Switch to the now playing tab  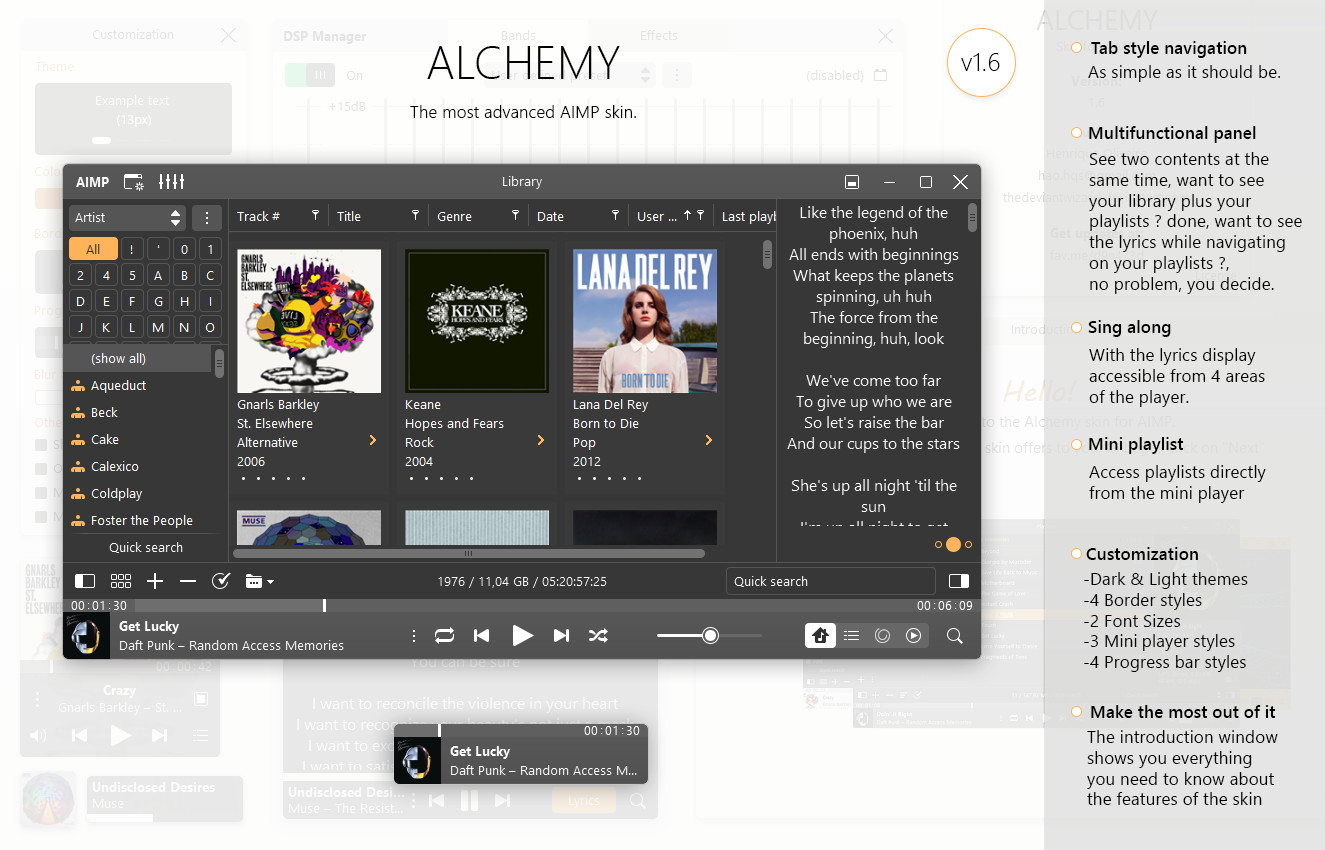pos(913,636)
